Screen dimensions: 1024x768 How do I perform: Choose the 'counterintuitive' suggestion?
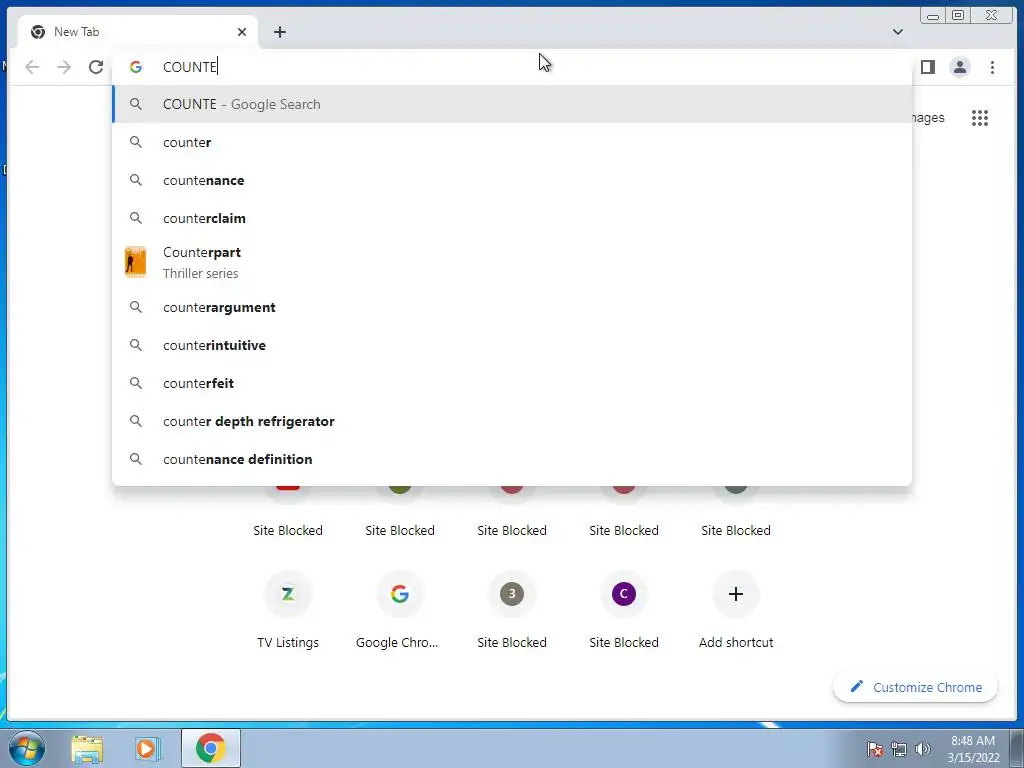tap(512, 345)
